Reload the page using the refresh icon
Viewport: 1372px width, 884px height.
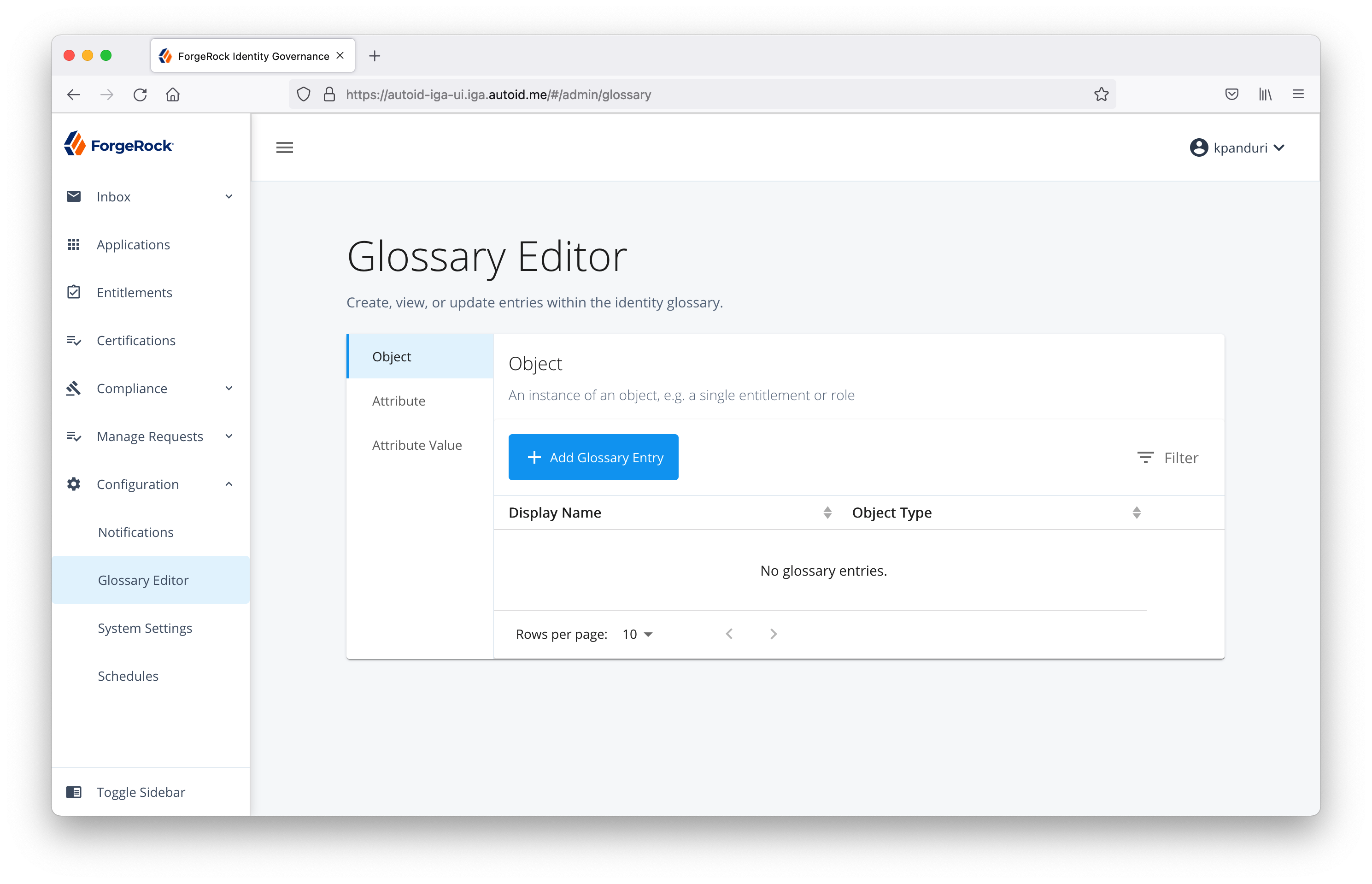[140, 95]
